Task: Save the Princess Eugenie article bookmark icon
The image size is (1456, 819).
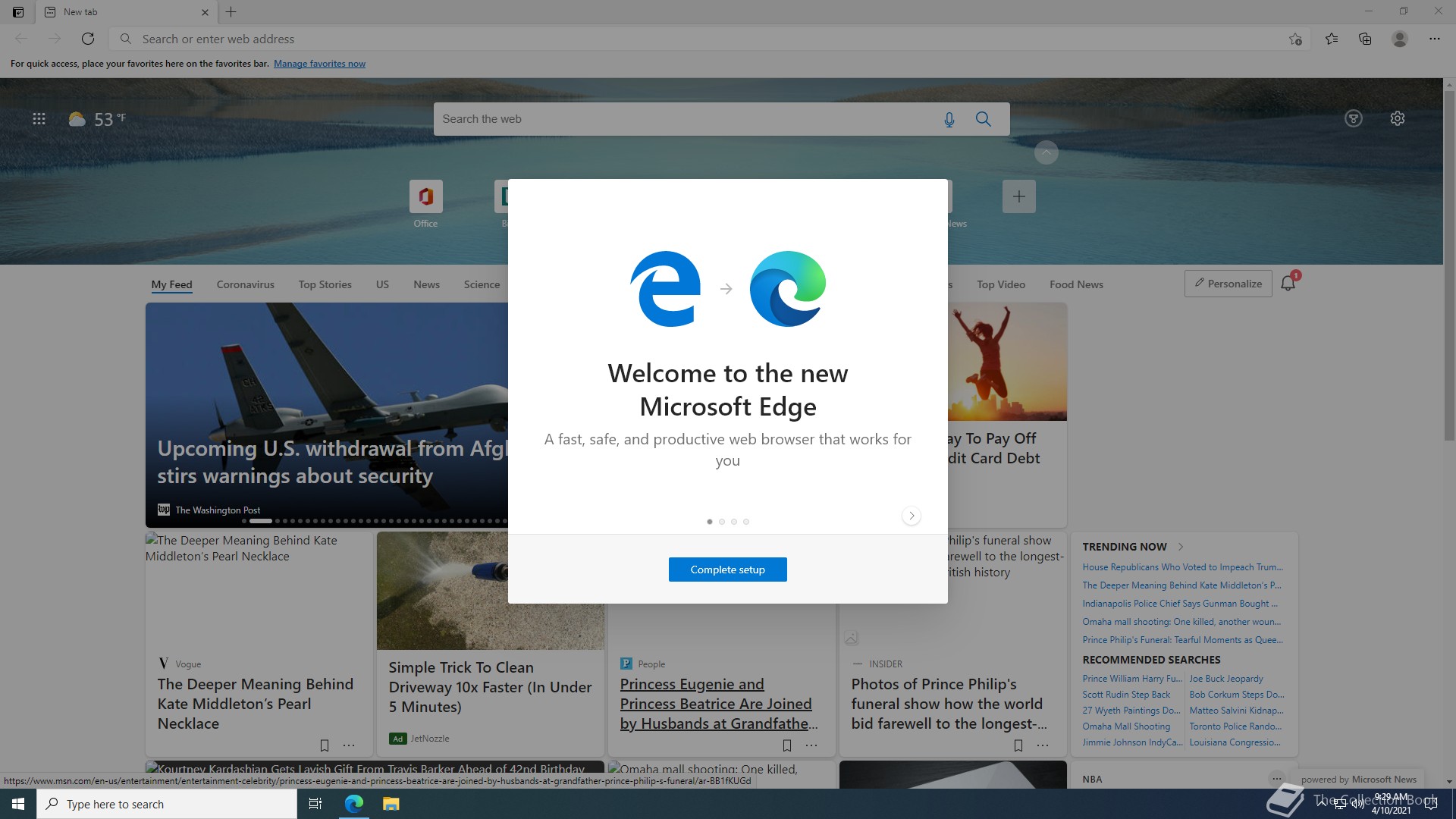Action: point(786,745)
